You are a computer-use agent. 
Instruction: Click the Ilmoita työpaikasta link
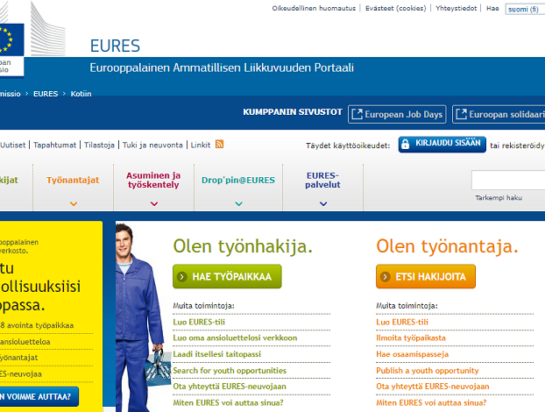click(x=411, y=338)
